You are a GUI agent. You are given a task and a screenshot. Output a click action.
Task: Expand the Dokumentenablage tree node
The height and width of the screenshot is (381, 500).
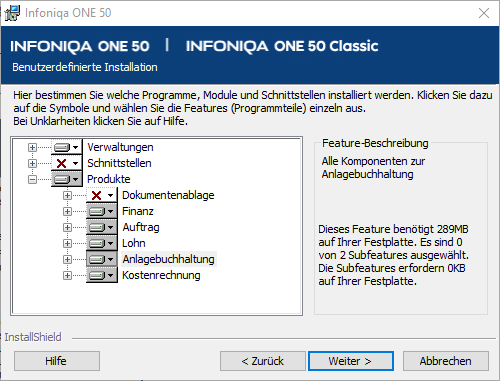click(67, 195)
